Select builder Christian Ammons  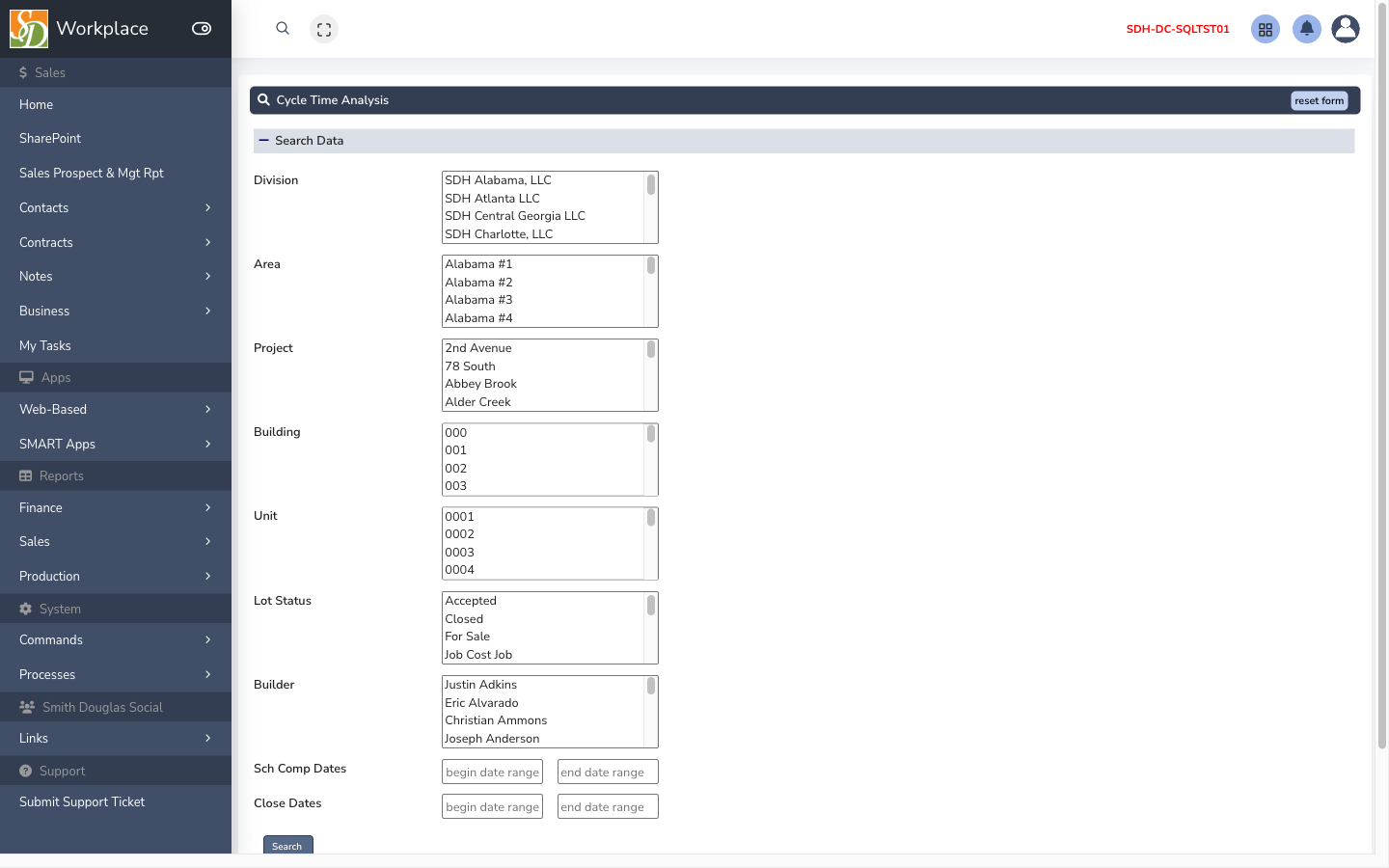pyautogui.click(x=543, y=720)
